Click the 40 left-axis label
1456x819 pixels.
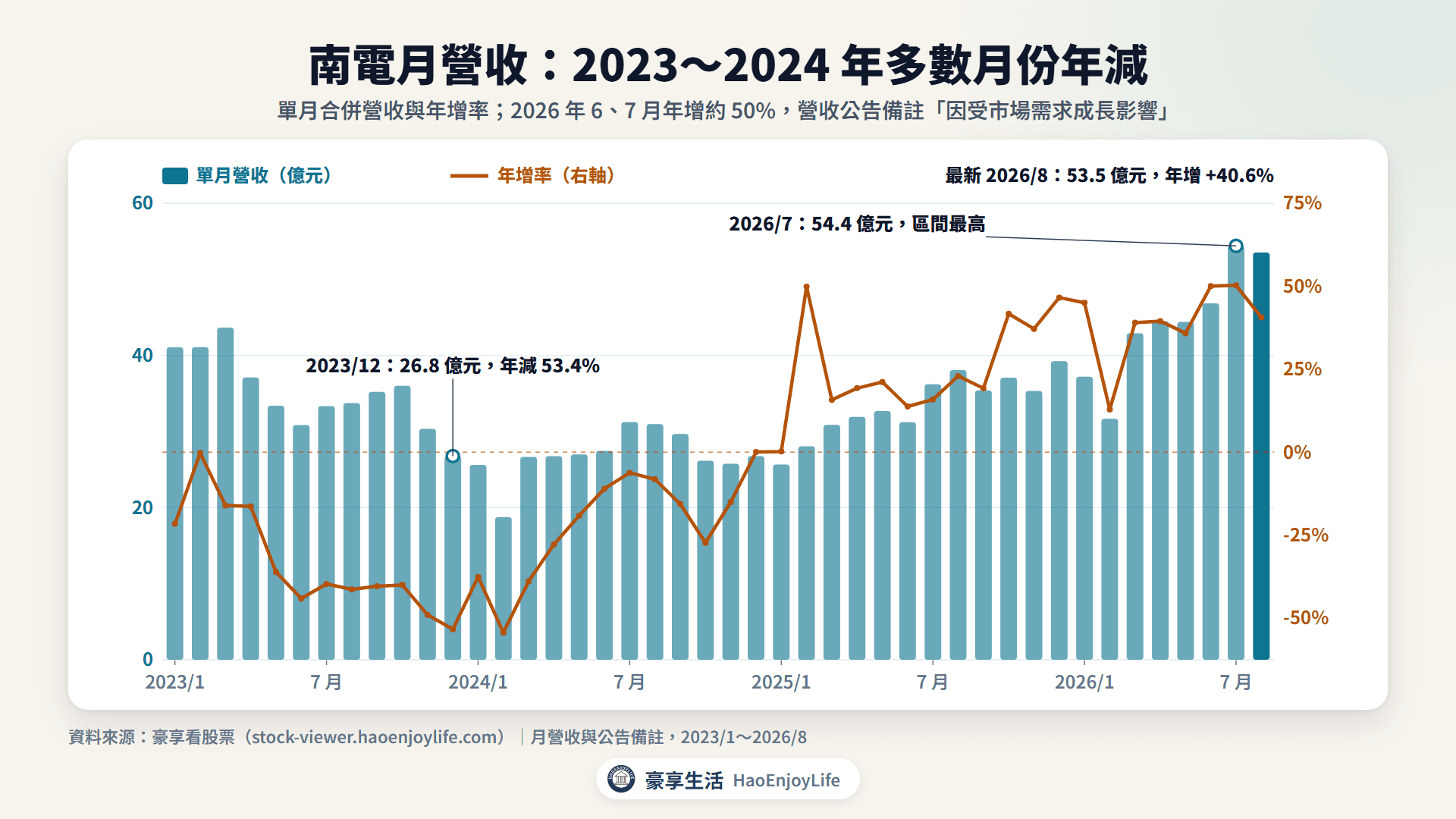point(143,356)
